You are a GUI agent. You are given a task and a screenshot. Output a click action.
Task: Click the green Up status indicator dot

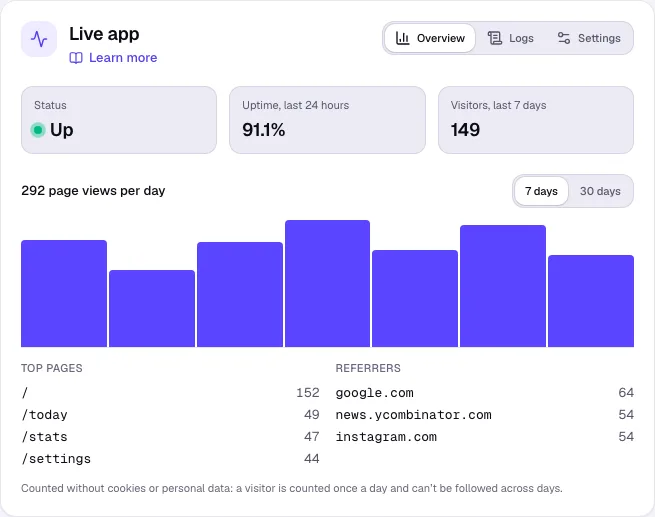pos(38,130)
